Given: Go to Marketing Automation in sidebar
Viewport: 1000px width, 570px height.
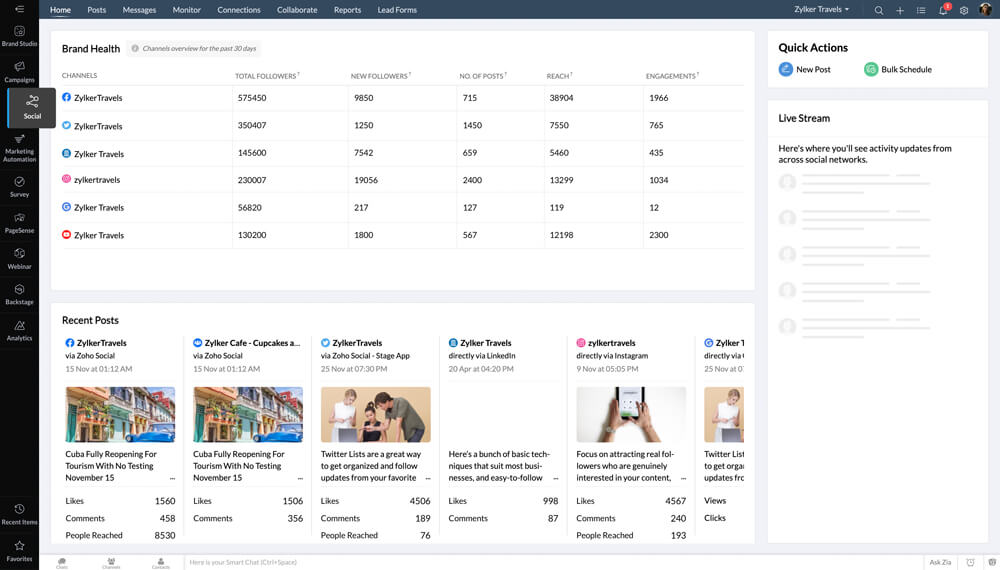Looking at the screenshot, I should point(19,148).
